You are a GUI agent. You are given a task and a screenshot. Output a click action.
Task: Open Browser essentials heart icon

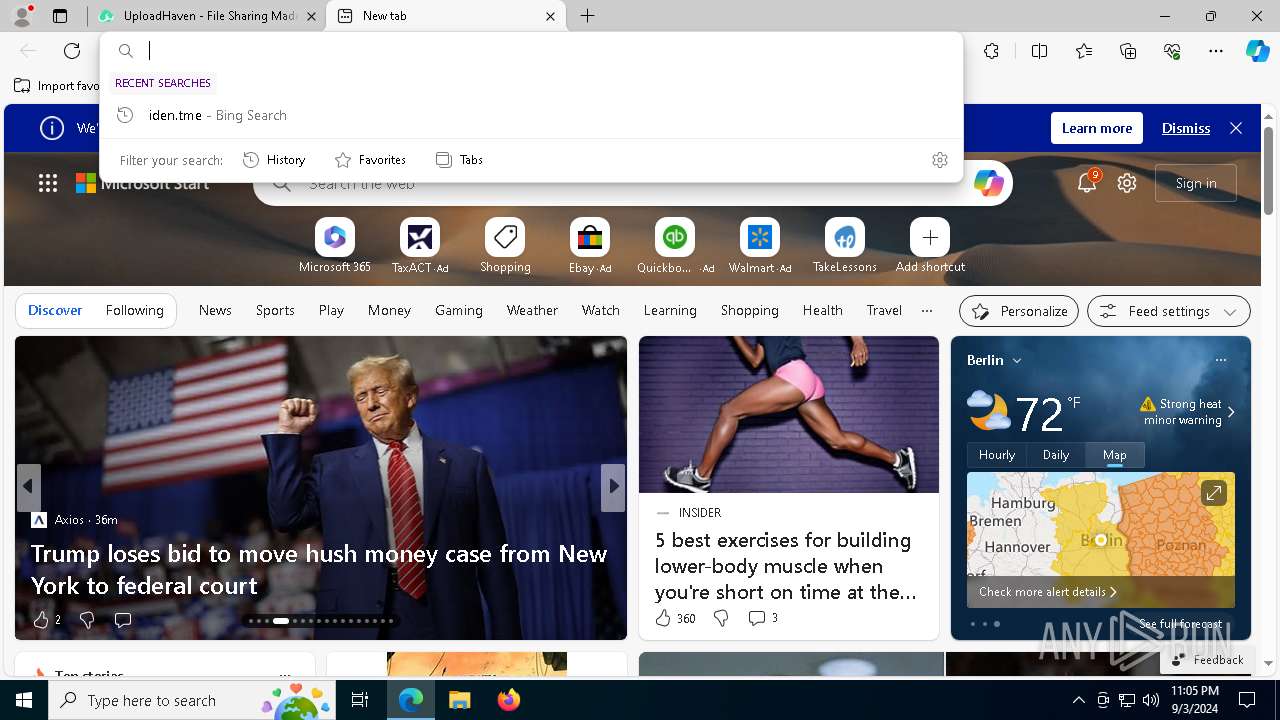click(1172, 51)
